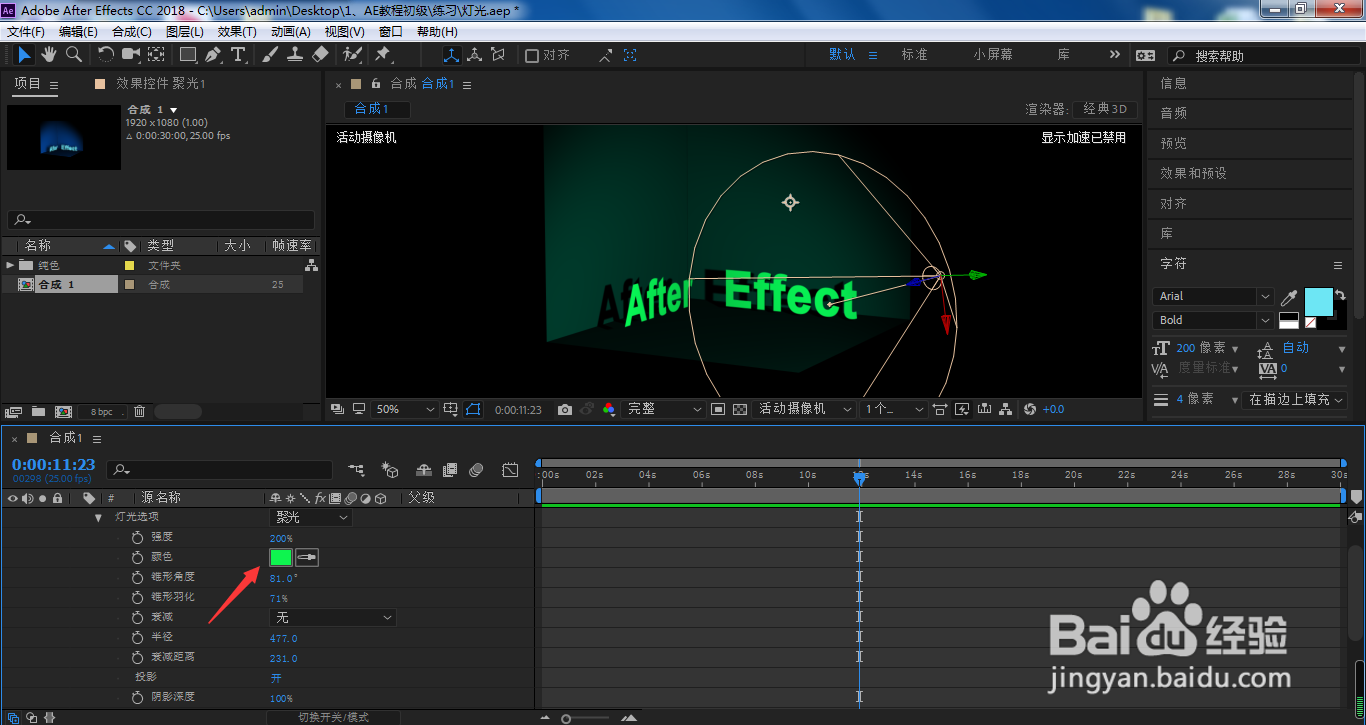The image size is (1366, 725).
Task: Open the 预览 panel
Action: (x=1174, y=143)
